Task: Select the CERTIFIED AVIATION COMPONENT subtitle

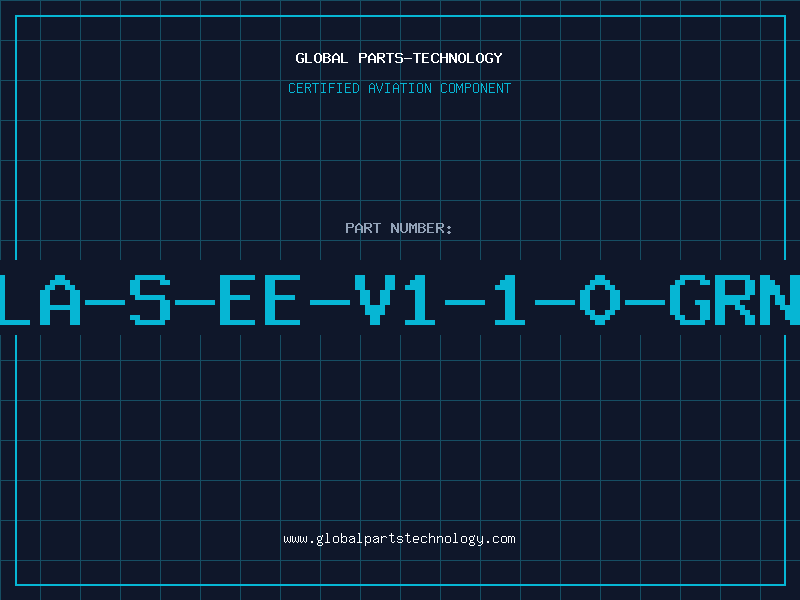Action: click(399, 88)
